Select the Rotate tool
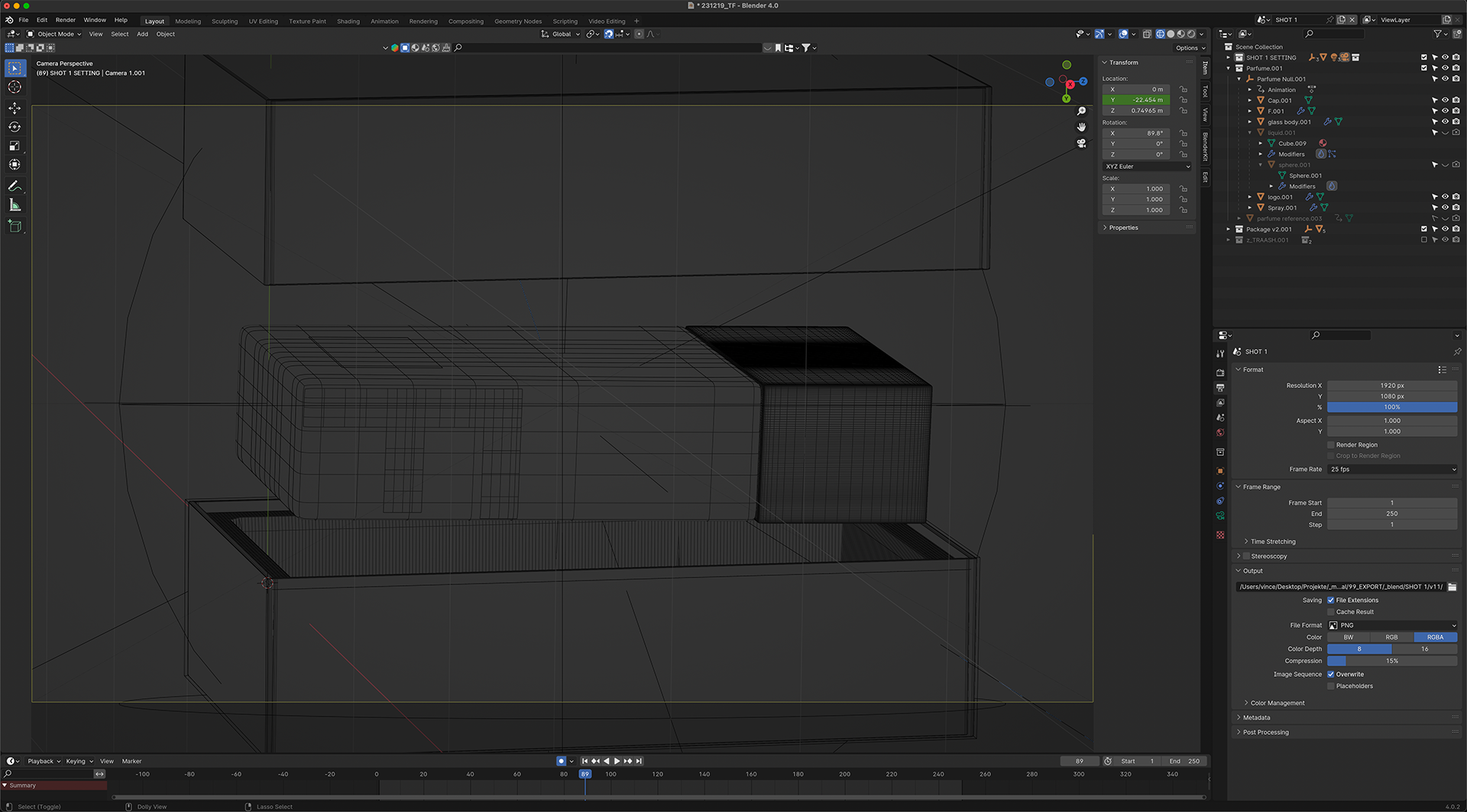Screen dimensions: 1467x812 coord(15,127)
